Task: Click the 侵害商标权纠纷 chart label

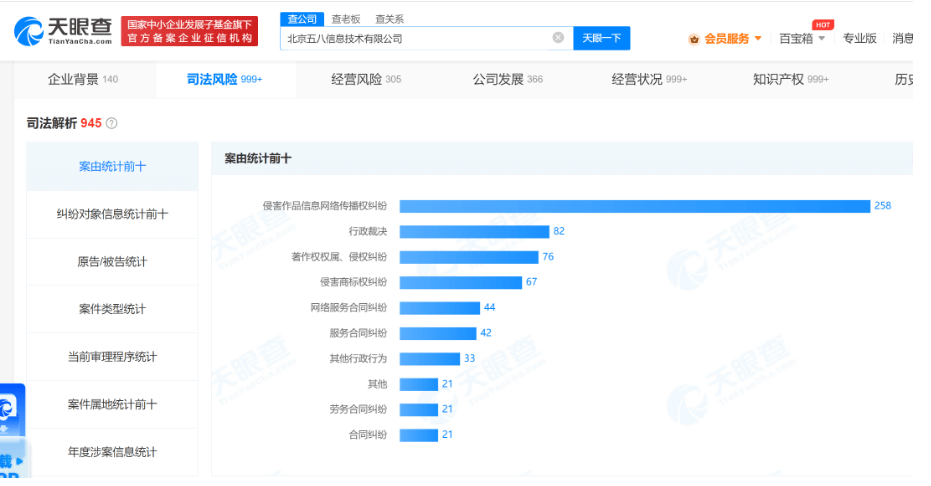Action: point(354,282)
